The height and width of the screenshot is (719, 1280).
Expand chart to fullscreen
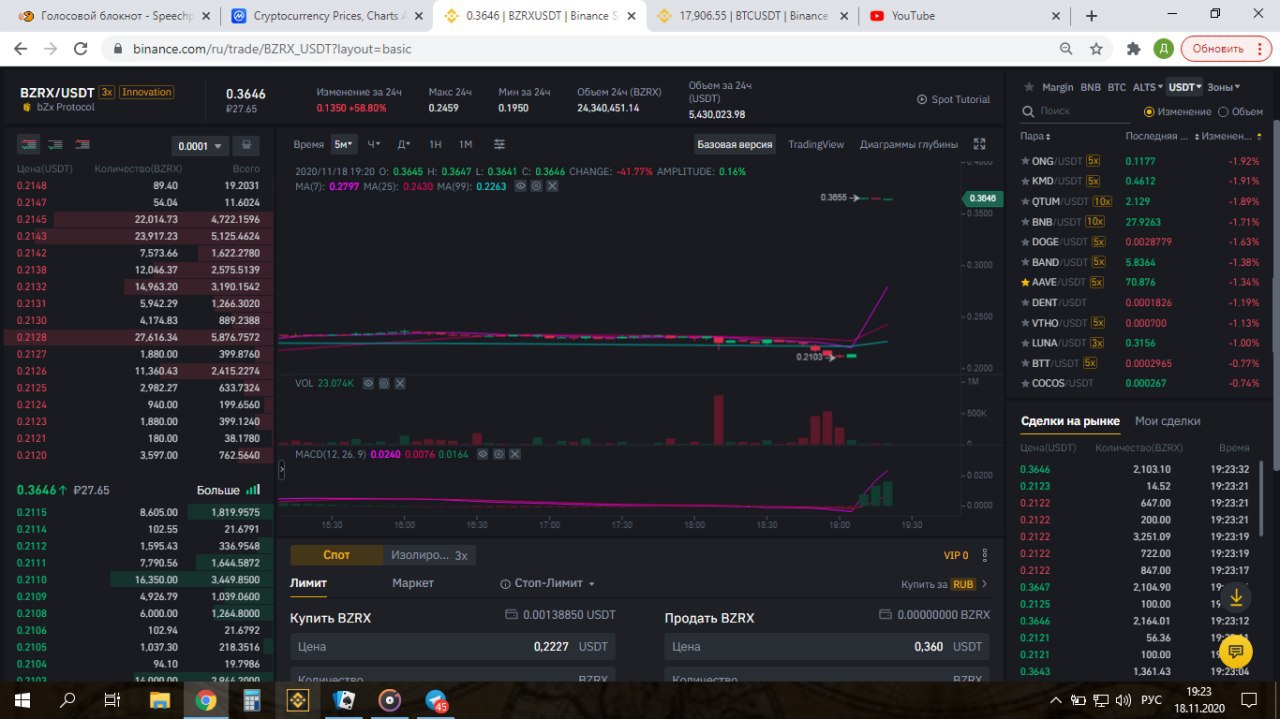tap(979, 144)
